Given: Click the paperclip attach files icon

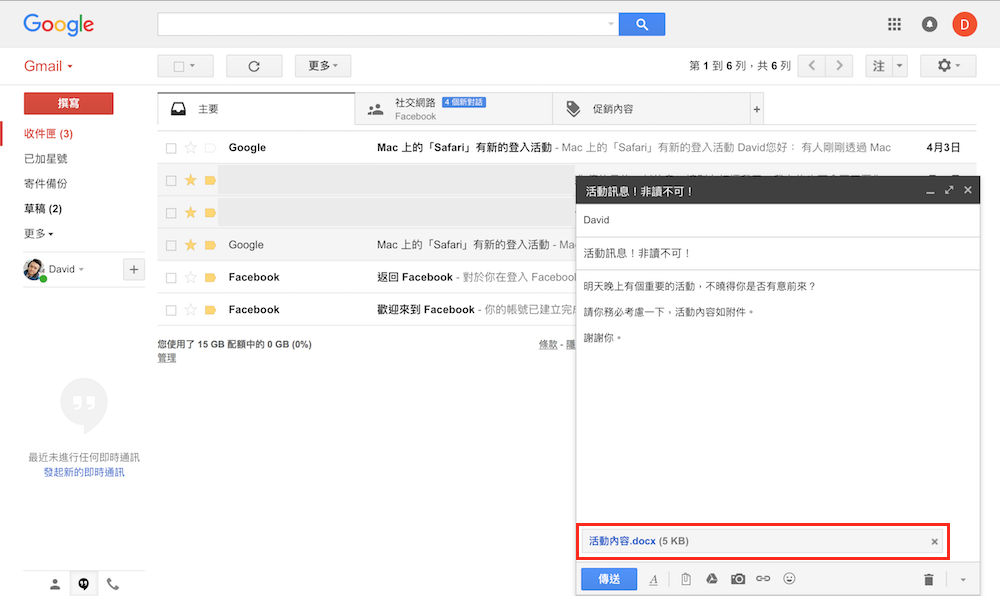Looking at the screenshot, I should tap(686, 579).
